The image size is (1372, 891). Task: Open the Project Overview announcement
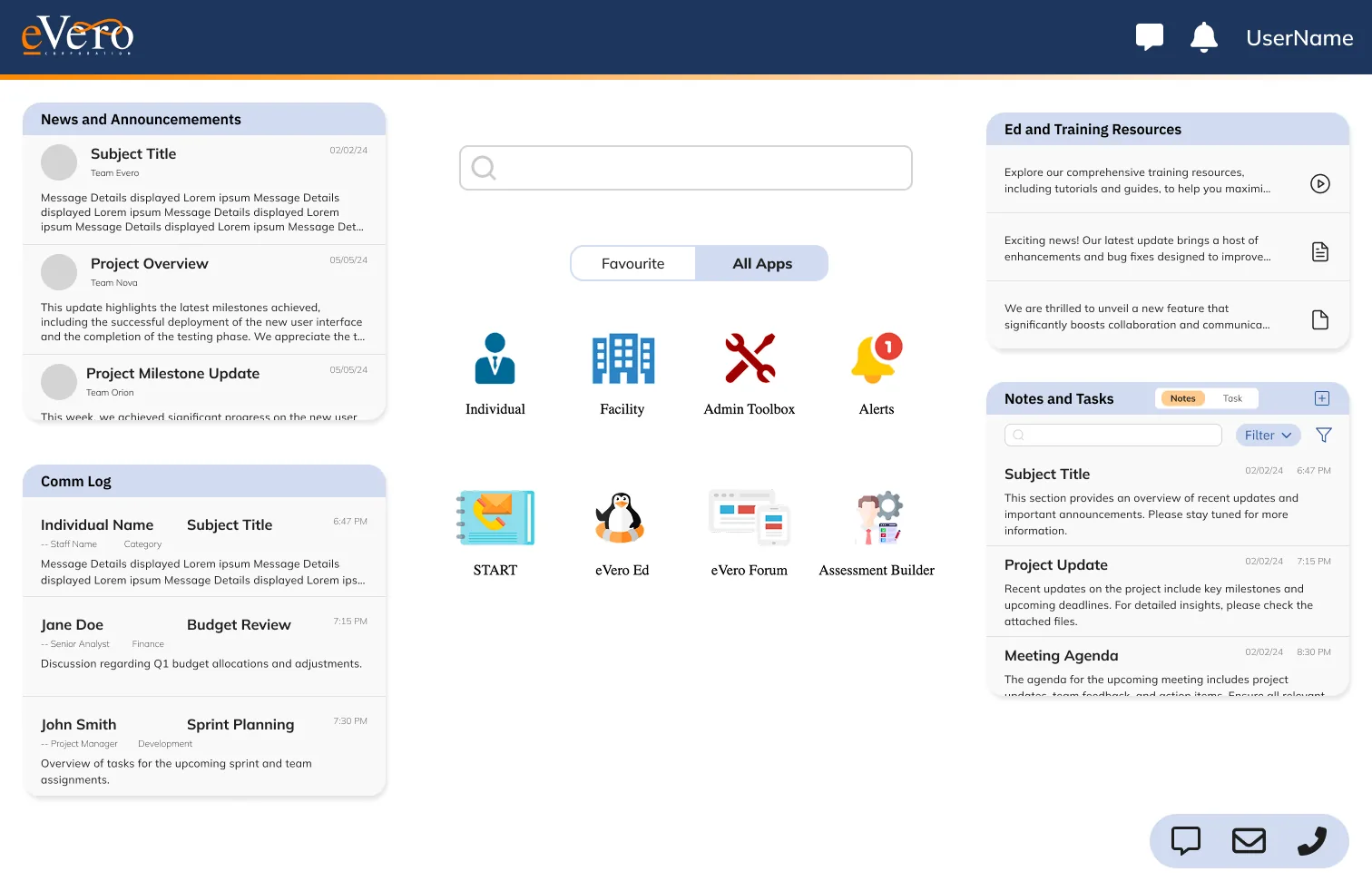[x=204, y=299]
